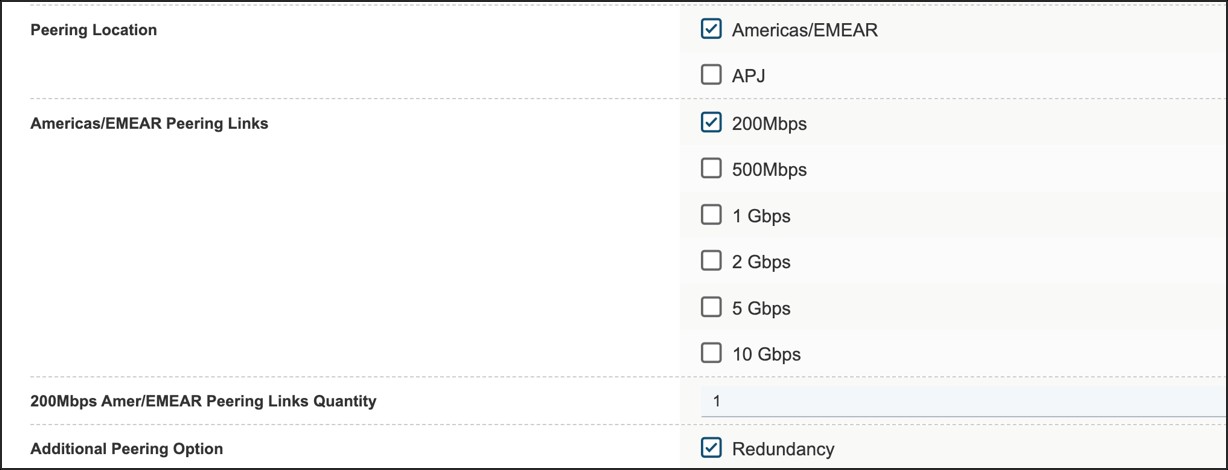Click the Peering Location field label
The width and height of the screenshot is (1228, 470).
click(94, 30)
